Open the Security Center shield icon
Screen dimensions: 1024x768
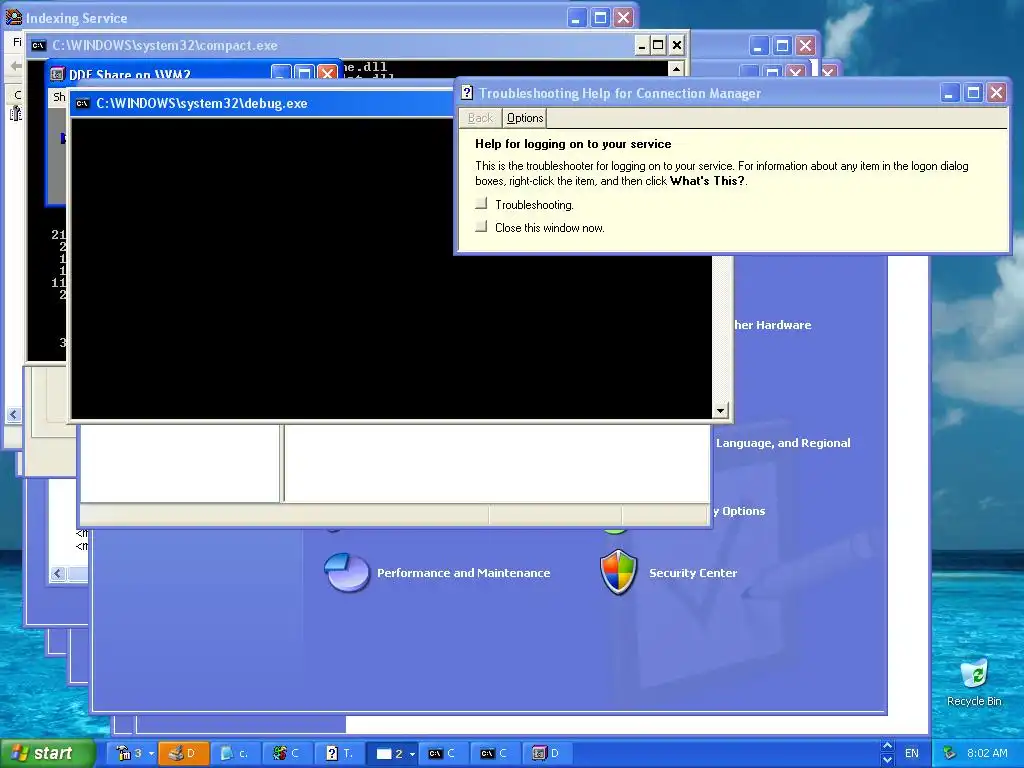(x=618, y=572)
